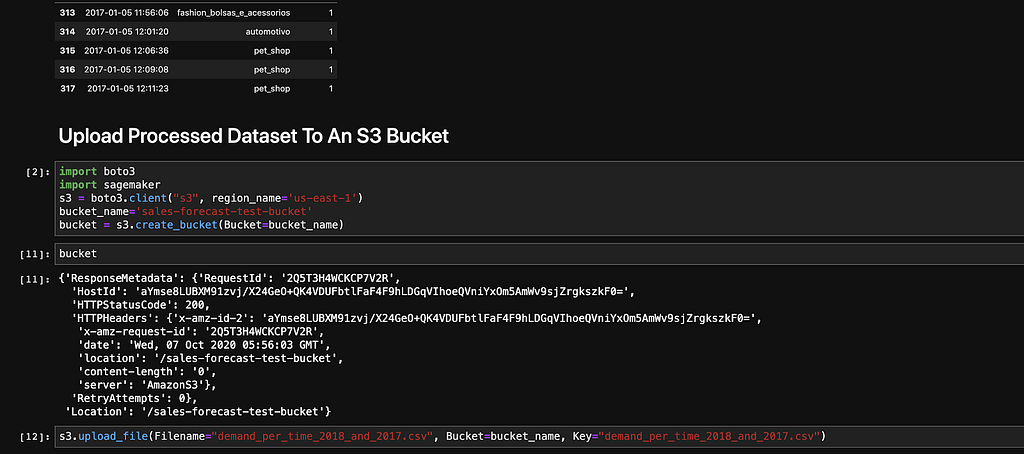
Task: Click the s3.create_bucket line
Action: click(201, 225)
